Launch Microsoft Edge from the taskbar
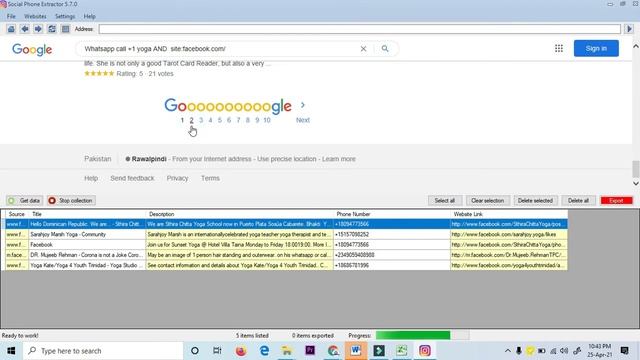Viewport: 640px width, 360px height. (x=264, y=351)
